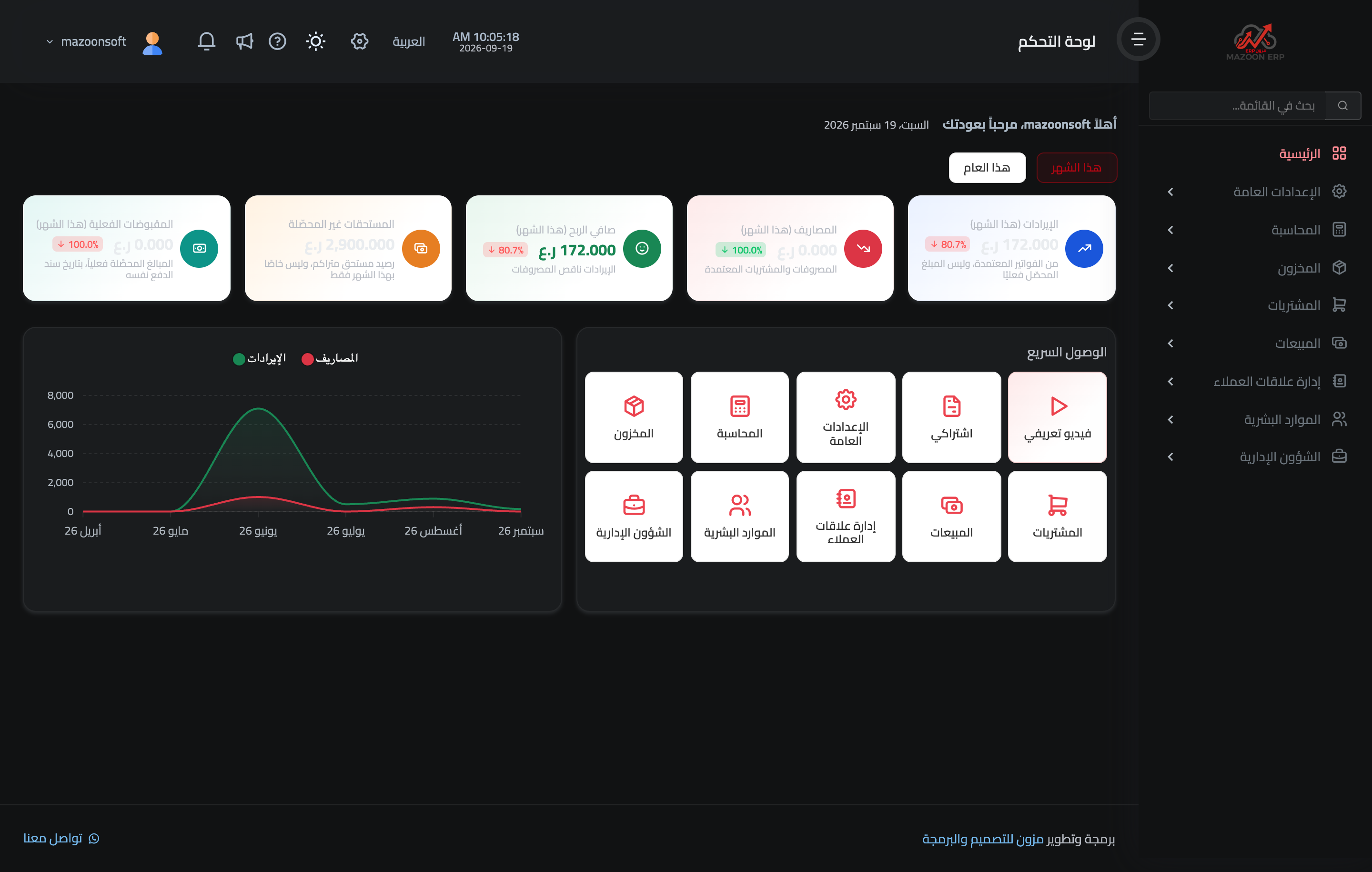The height and width of the screenshot is (872, 1372).
Task: Expand المحاسبة sidebar chevron
Action: [x=1170, y=230]
